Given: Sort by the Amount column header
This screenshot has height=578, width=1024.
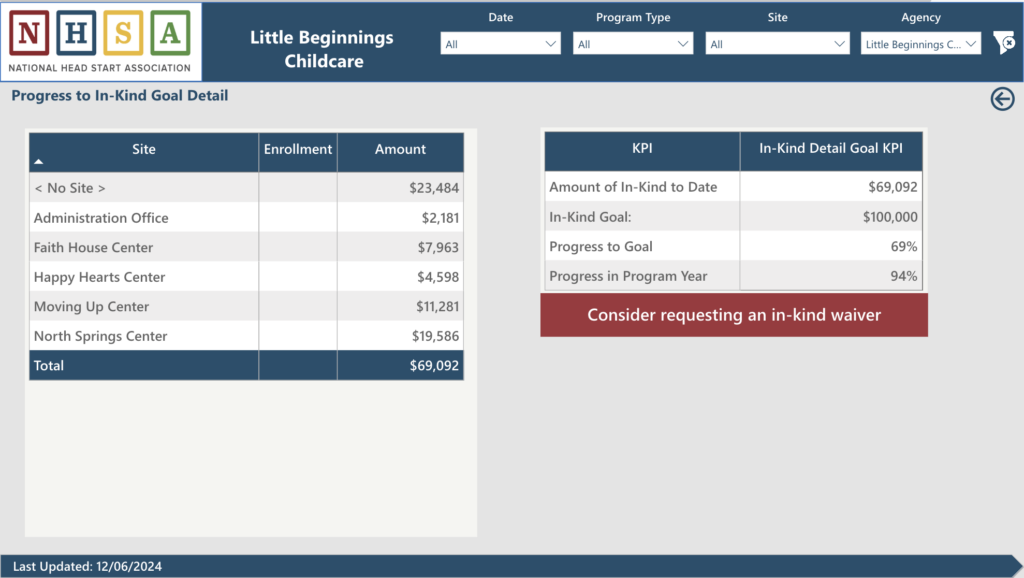Looking at the screenshot, I should click(400, 150).
